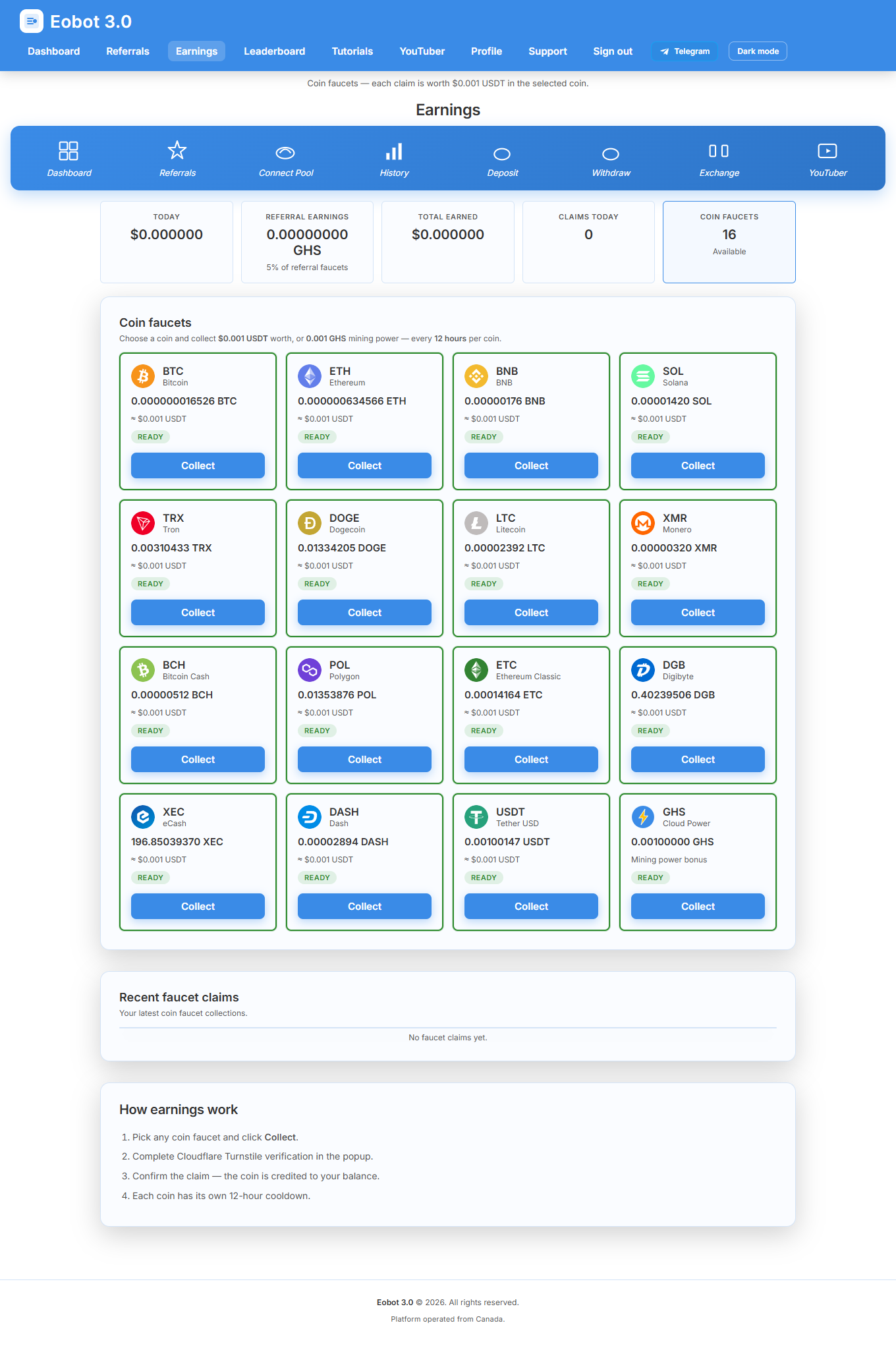This screenshot has height=1346, width=896.
Task: Open the Profile nav item
Action: tap(487, 51)
